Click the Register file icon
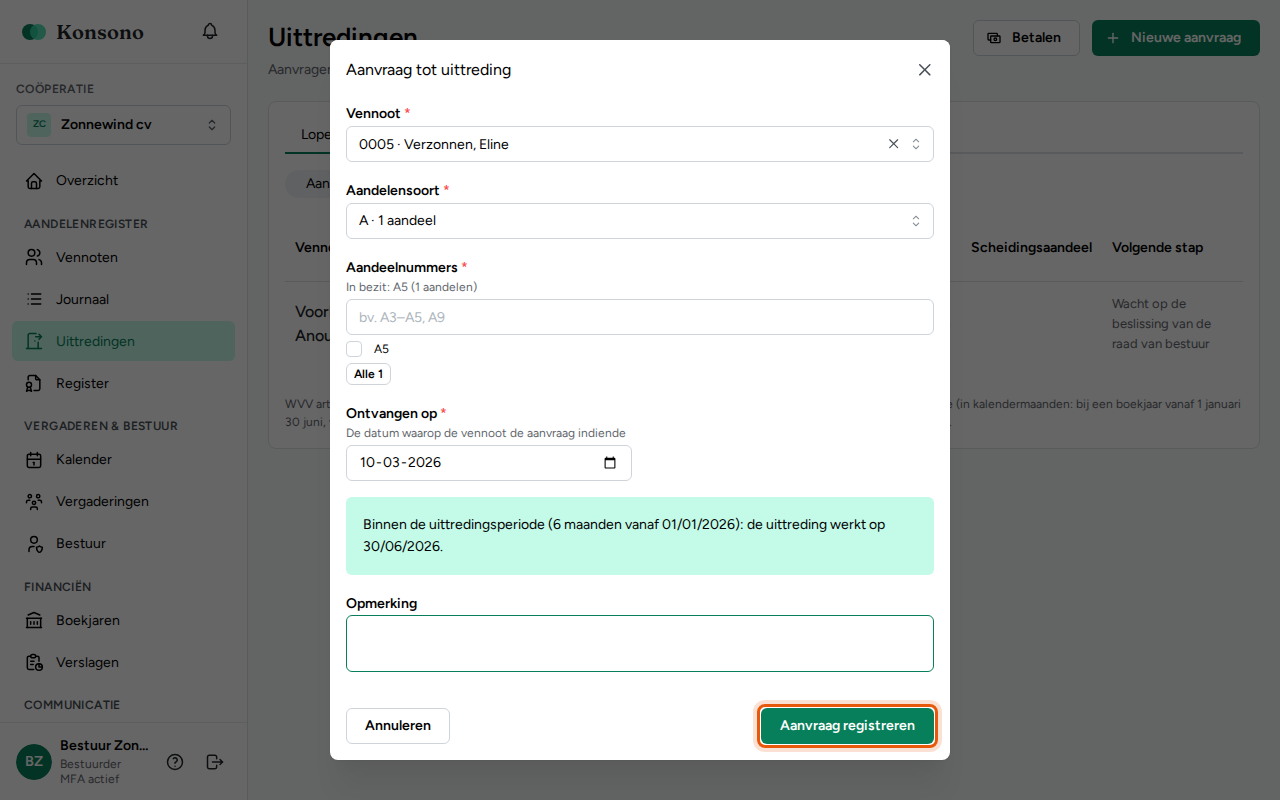 point(34,383)
